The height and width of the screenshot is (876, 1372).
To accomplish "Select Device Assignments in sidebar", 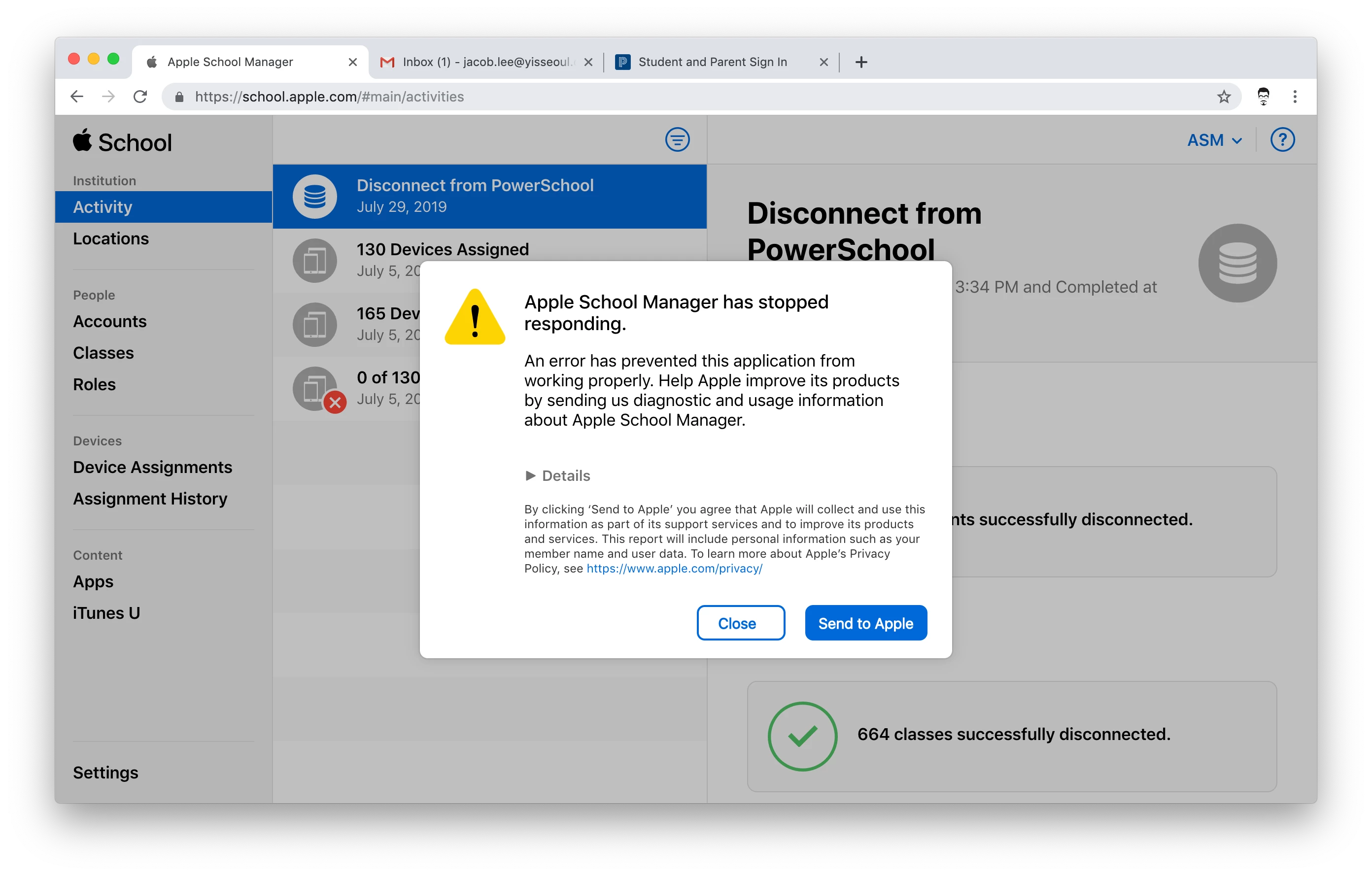I will (x=152, y=467).
